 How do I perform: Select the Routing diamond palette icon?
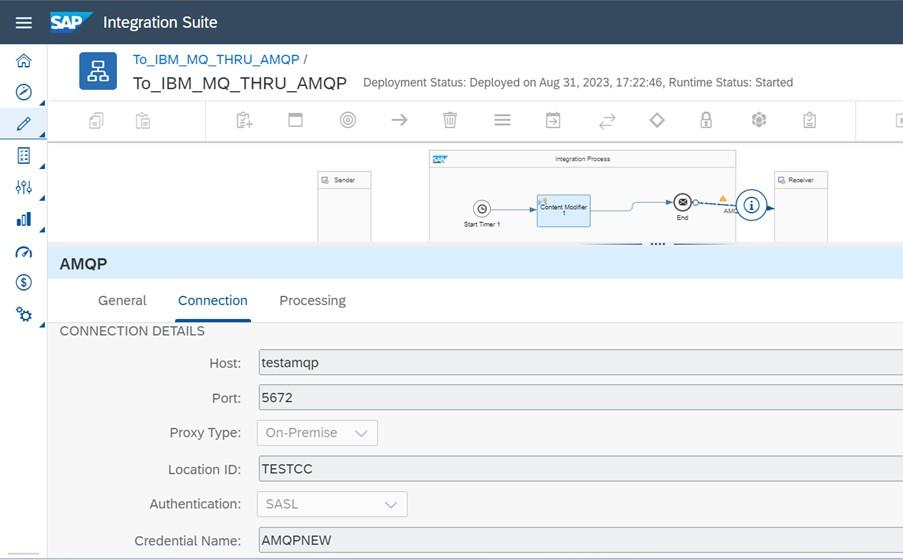coord(657,120)
